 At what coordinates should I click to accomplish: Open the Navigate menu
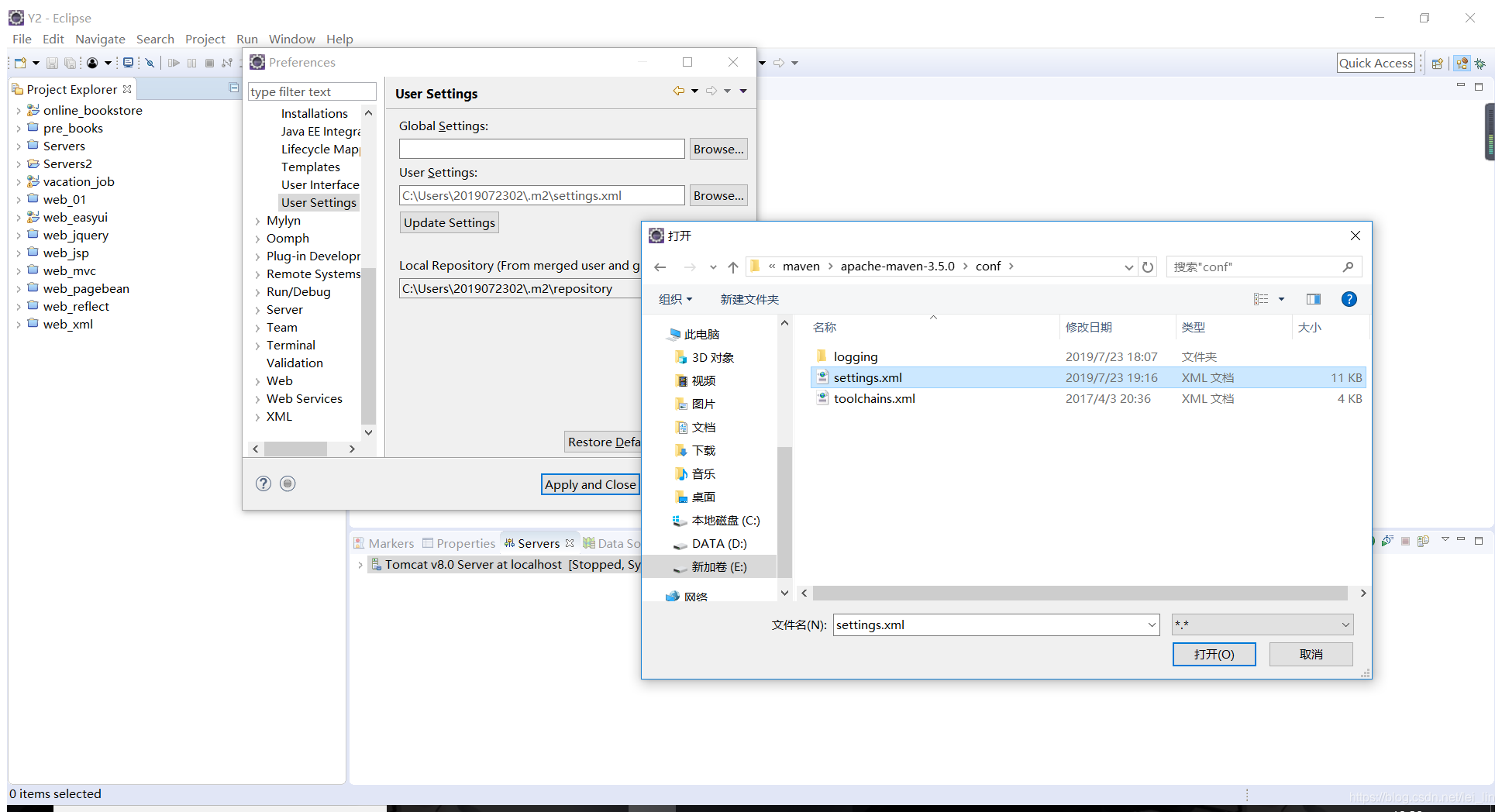[x=100, y=39]
